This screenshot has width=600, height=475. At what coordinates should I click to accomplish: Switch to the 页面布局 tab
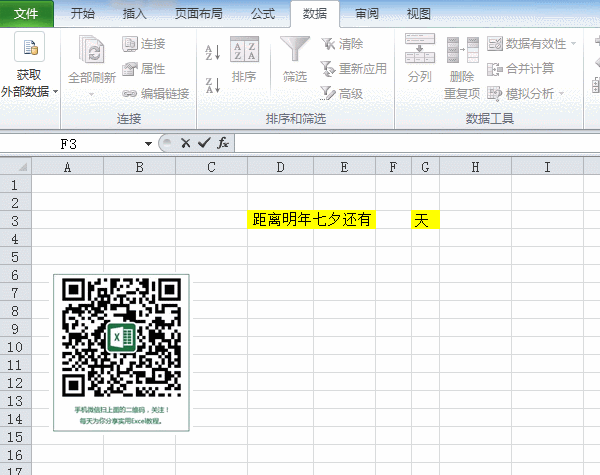tap(199, 13)
